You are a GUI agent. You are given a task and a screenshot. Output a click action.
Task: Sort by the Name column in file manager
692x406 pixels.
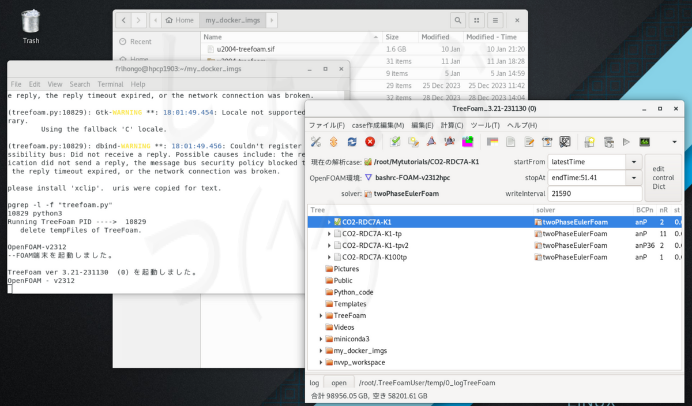291,37
